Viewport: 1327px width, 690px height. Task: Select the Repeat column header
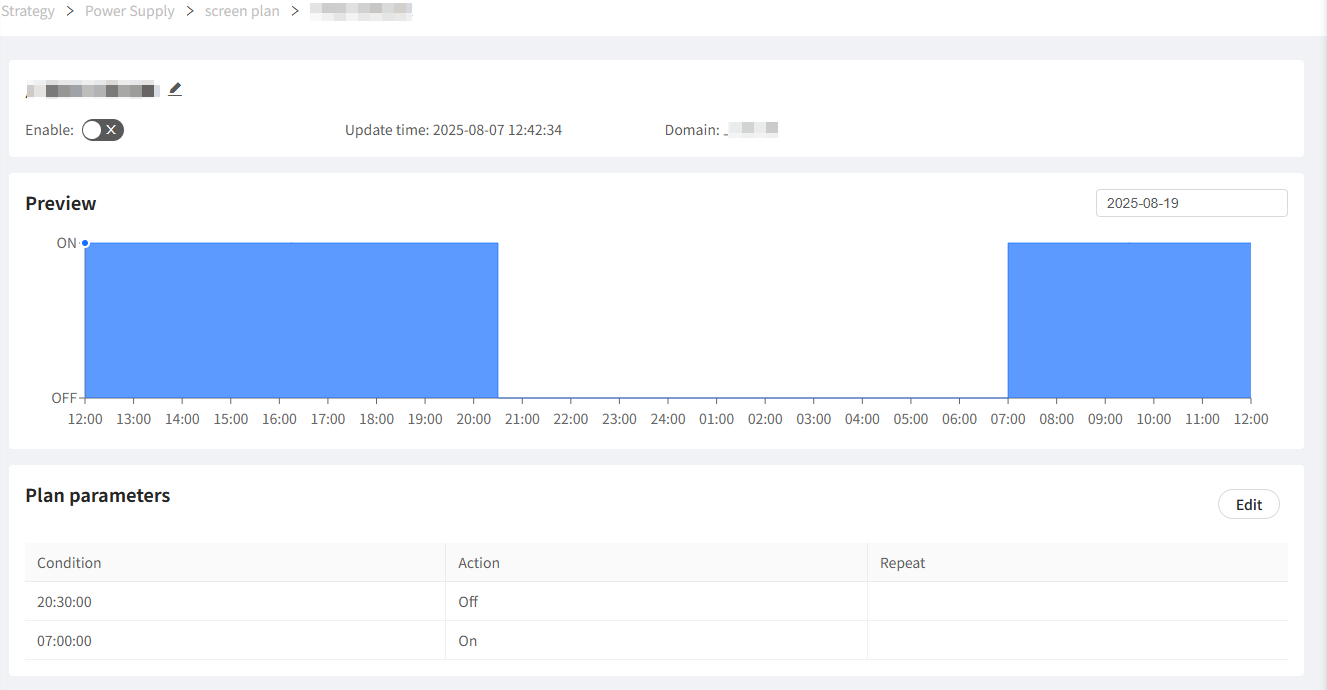[x=1078, y=563]
